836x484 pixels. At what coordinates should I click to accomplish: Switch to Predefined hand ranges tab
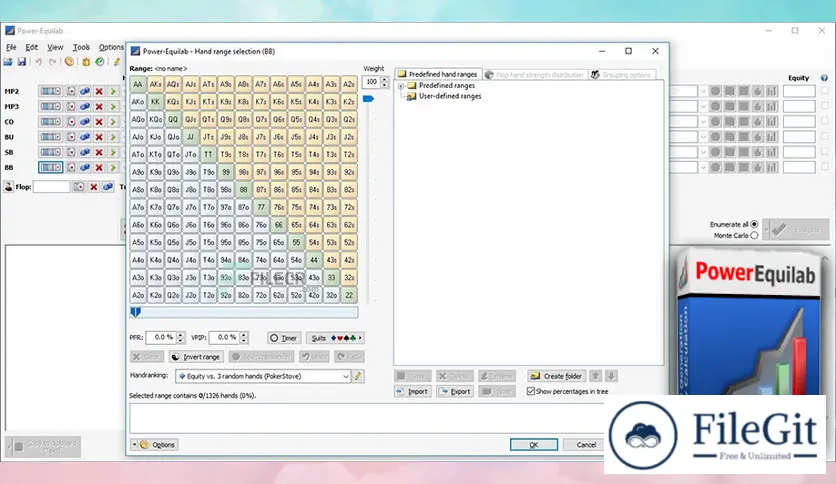click(x=437, y=74)
